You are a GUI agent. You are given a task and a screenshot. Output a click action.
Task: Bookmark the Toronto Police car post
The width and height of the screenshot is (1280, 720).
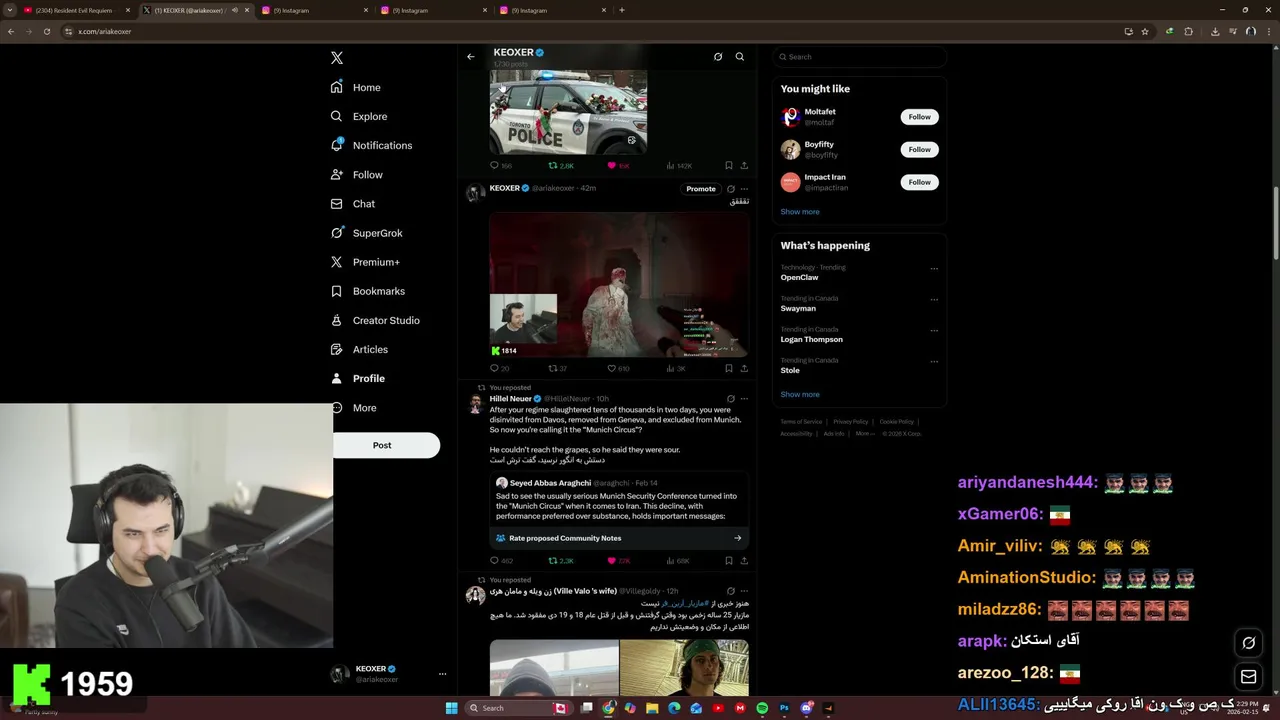(x=728, y=165)
